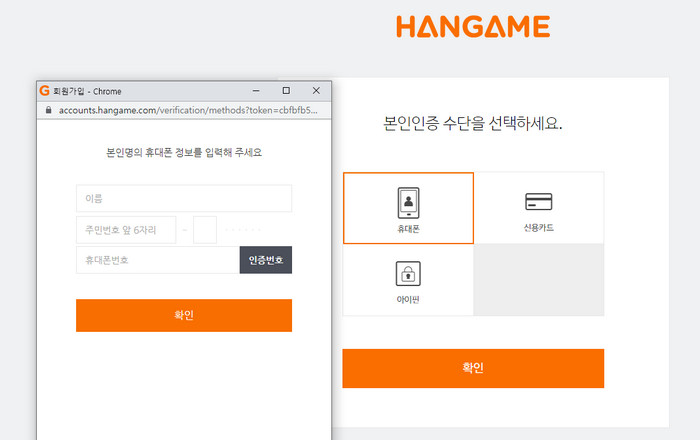The image size is (700, 440).
Task: Click the 본인인증 수단을 선택하세요 heading
Action: (x=473, y=123)
